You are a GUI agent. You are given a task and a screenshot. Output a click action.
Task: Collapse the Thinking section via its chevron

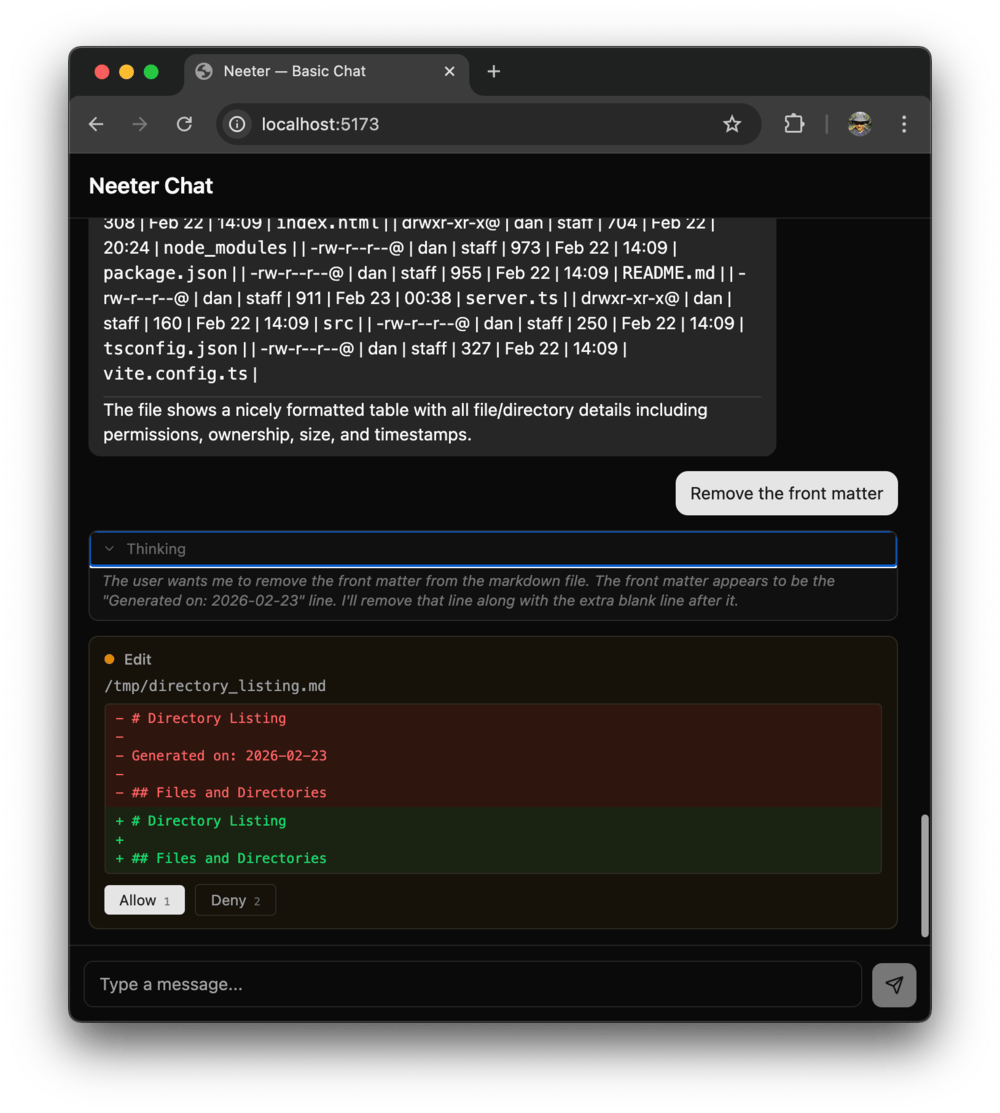point(110,549)
